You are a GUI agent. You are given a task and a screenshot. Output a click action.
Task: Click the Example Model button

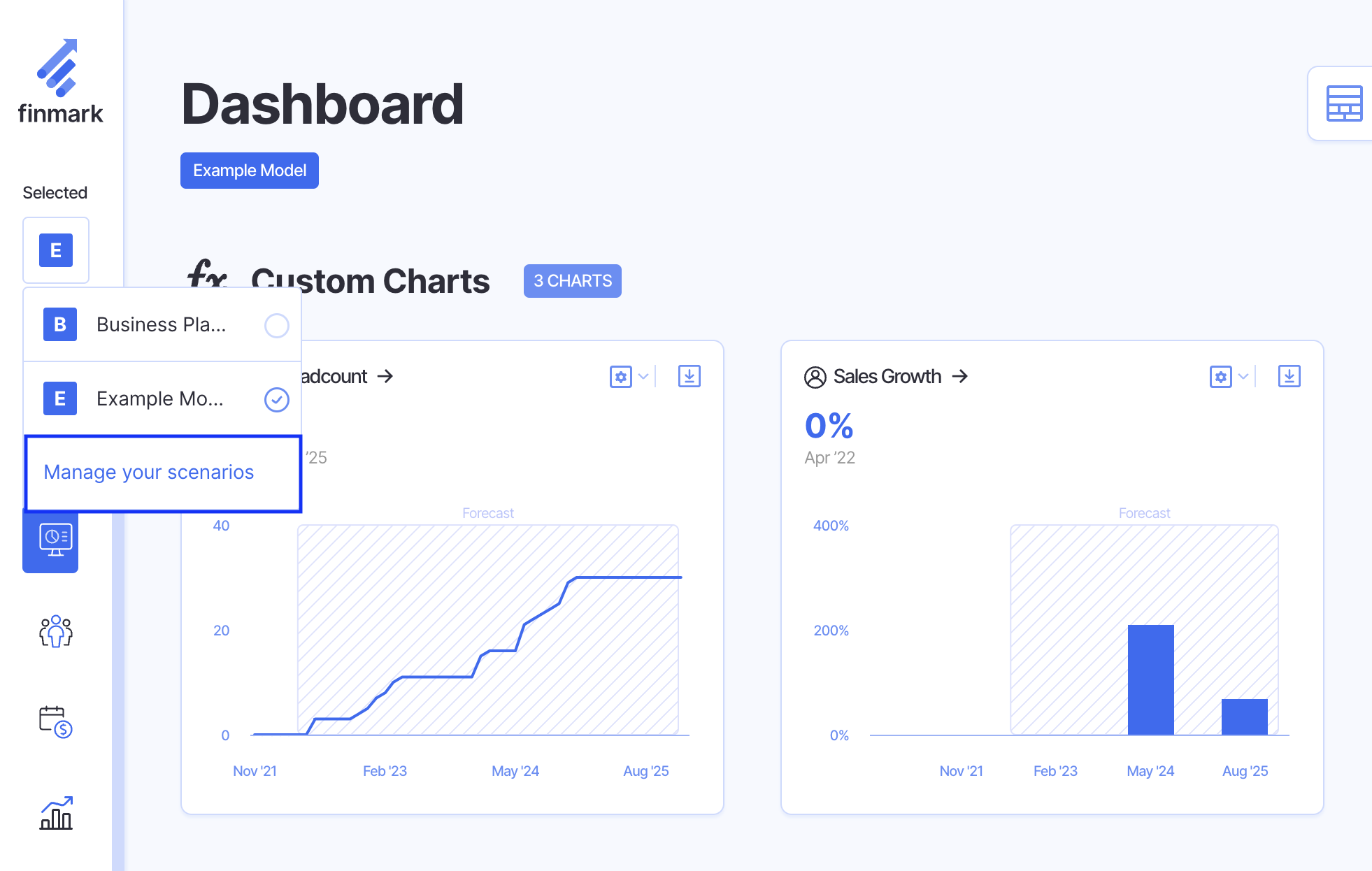tap(250, 171)
